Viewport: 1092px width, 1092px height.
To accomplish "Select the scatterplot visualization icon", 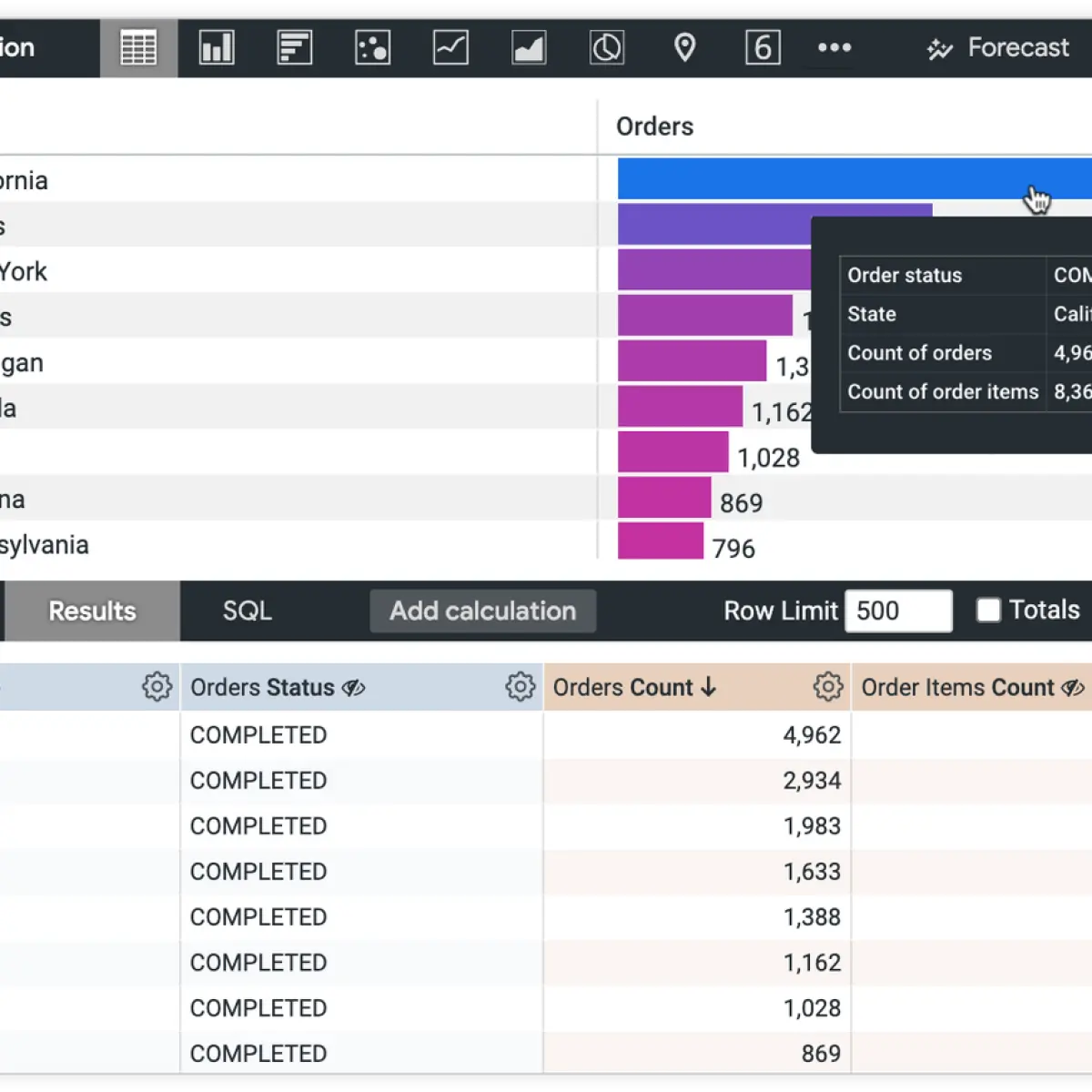I will pyautogui.click(x=372, y=47).
